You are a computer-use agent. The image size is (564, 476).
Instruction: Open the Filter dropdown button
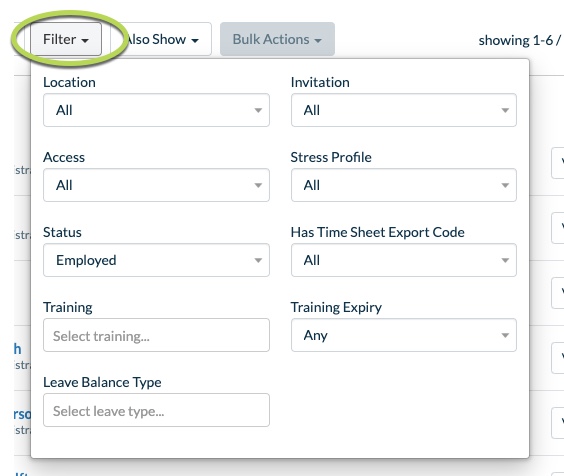coord(66,39)
